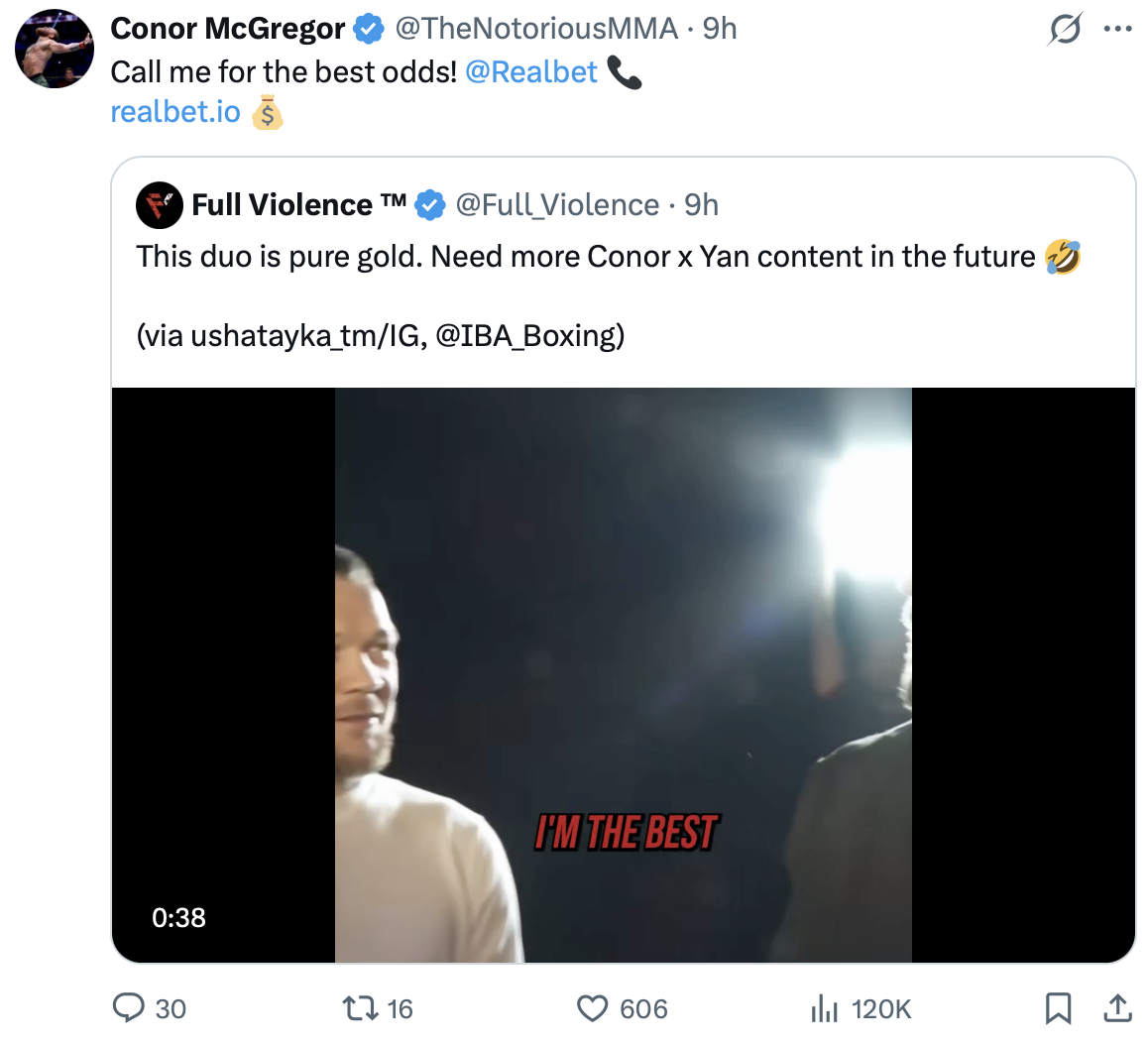Viewport: 1148px width, 1044px height.
Task: Bookmark this tweet
Action: [x=1058, y=1008]
